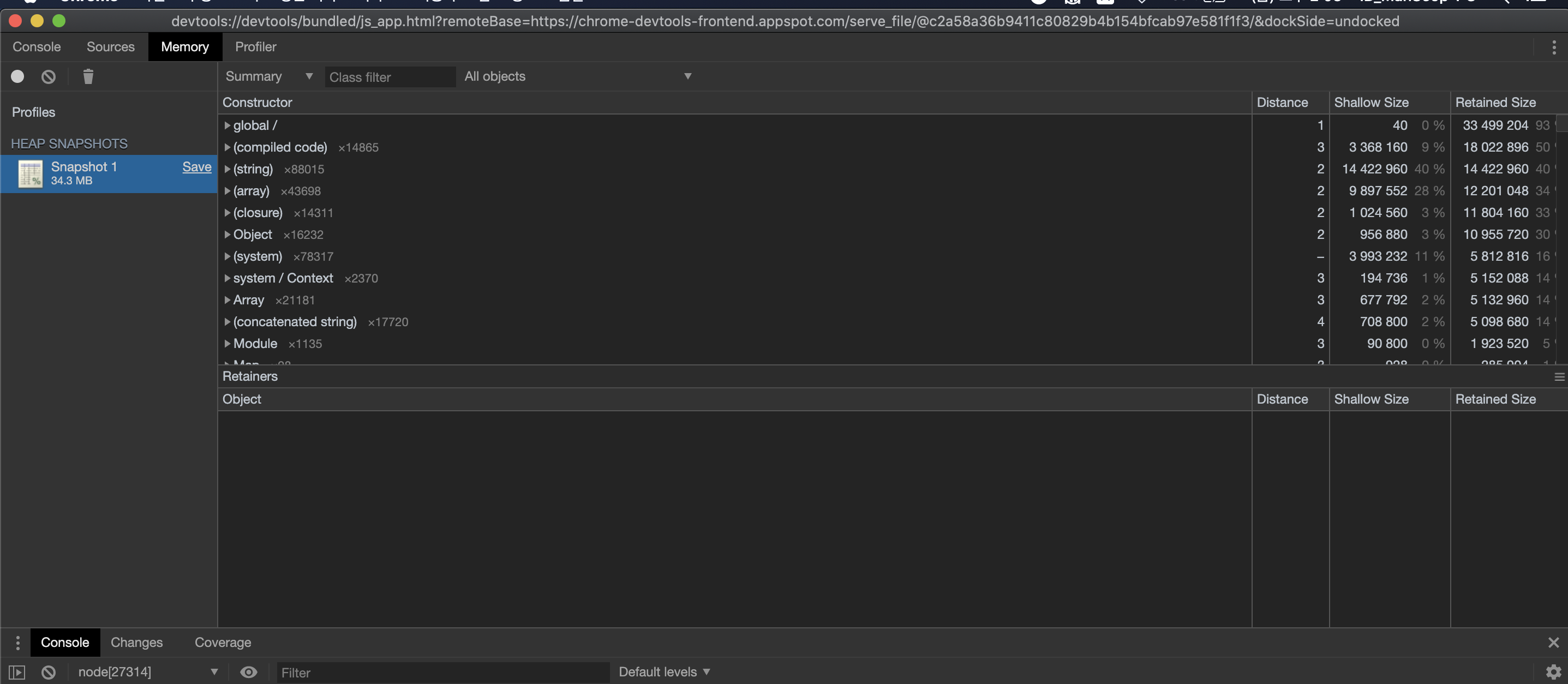
Task: Open the All objects filter dropdown
Action: 578,77
